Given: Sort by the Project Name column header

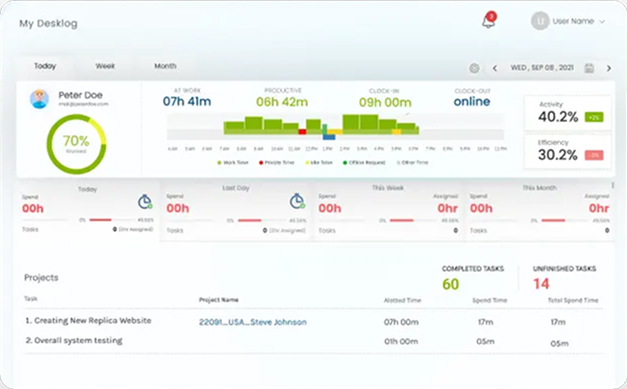Looking at the screenshot, I should [219, 300].
